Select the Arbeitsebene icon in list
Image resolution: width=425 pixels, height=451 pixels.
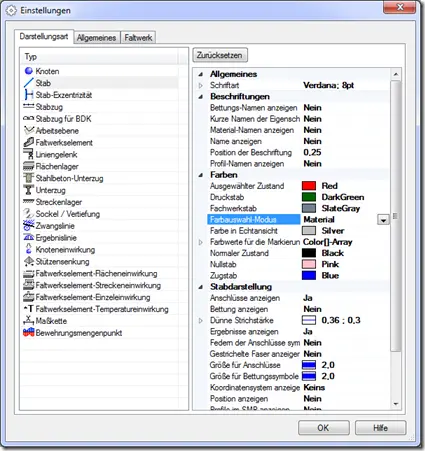pyautogui.click(x=29, y=130)
